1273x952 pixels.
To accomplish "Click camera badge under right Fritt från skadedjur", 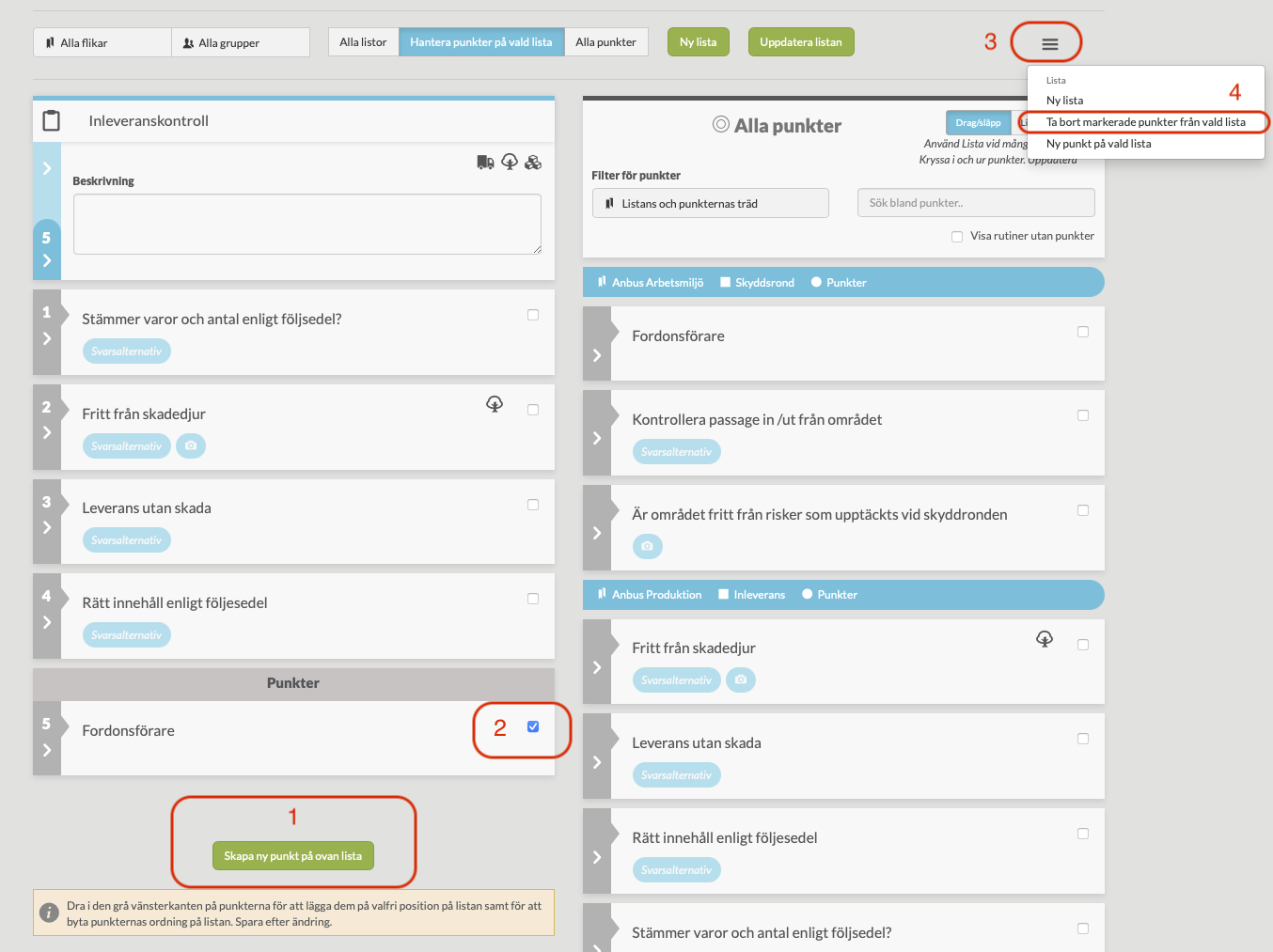I will pos(741,679).
